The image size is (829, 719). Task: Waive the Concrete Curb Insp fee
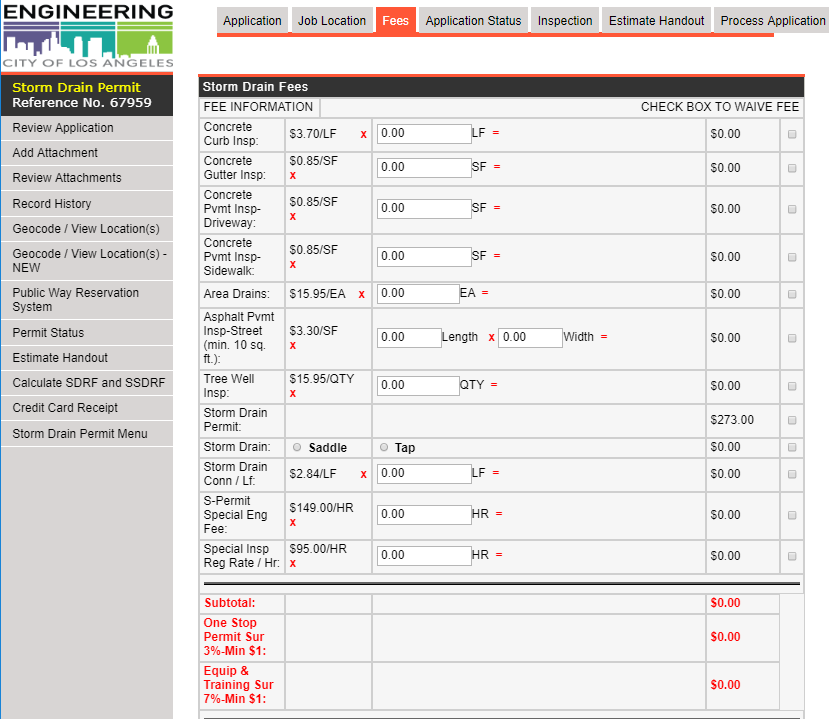(x=792, y=134)
